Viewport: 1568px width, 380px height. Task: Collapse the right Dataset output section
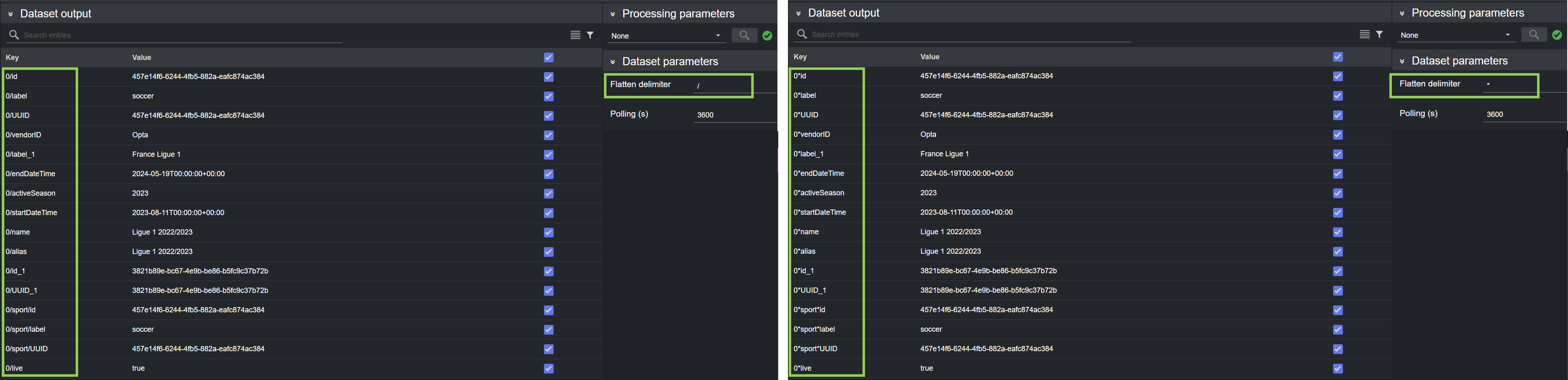click(798, 13)
